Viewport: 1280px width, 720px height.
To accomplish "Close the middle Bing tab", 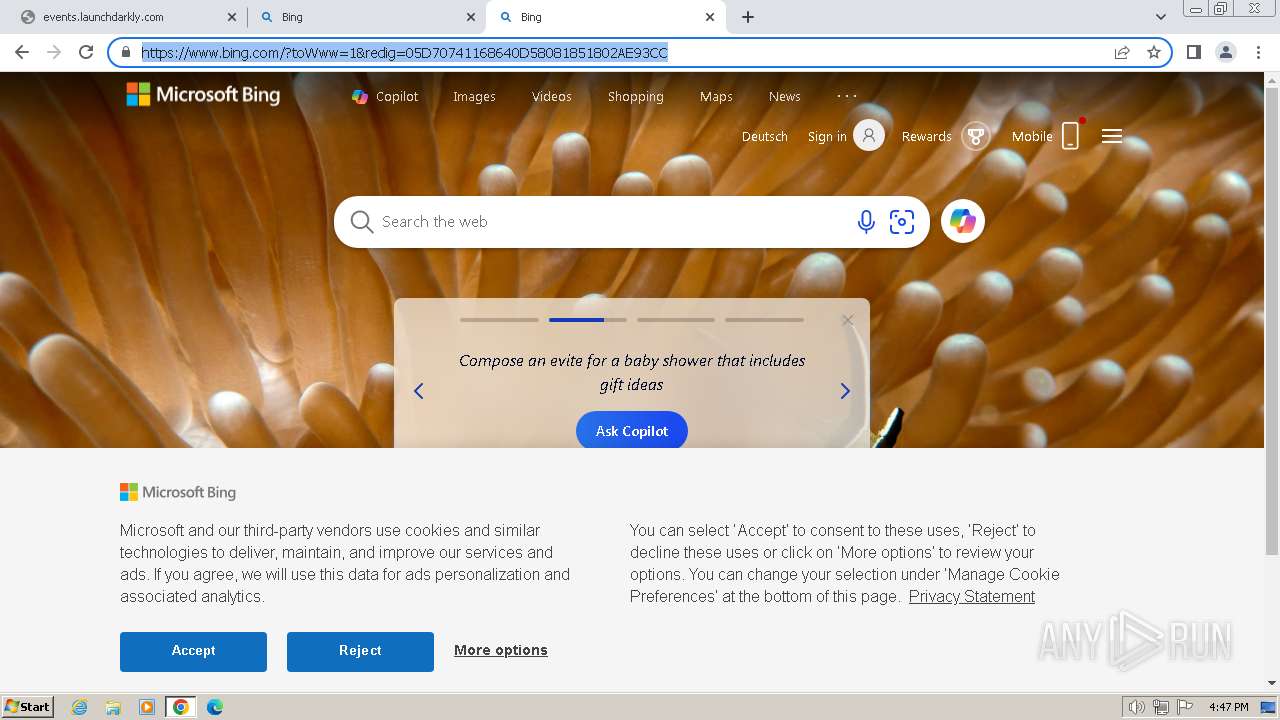I will pyautogui.click(x=471, y=17).
